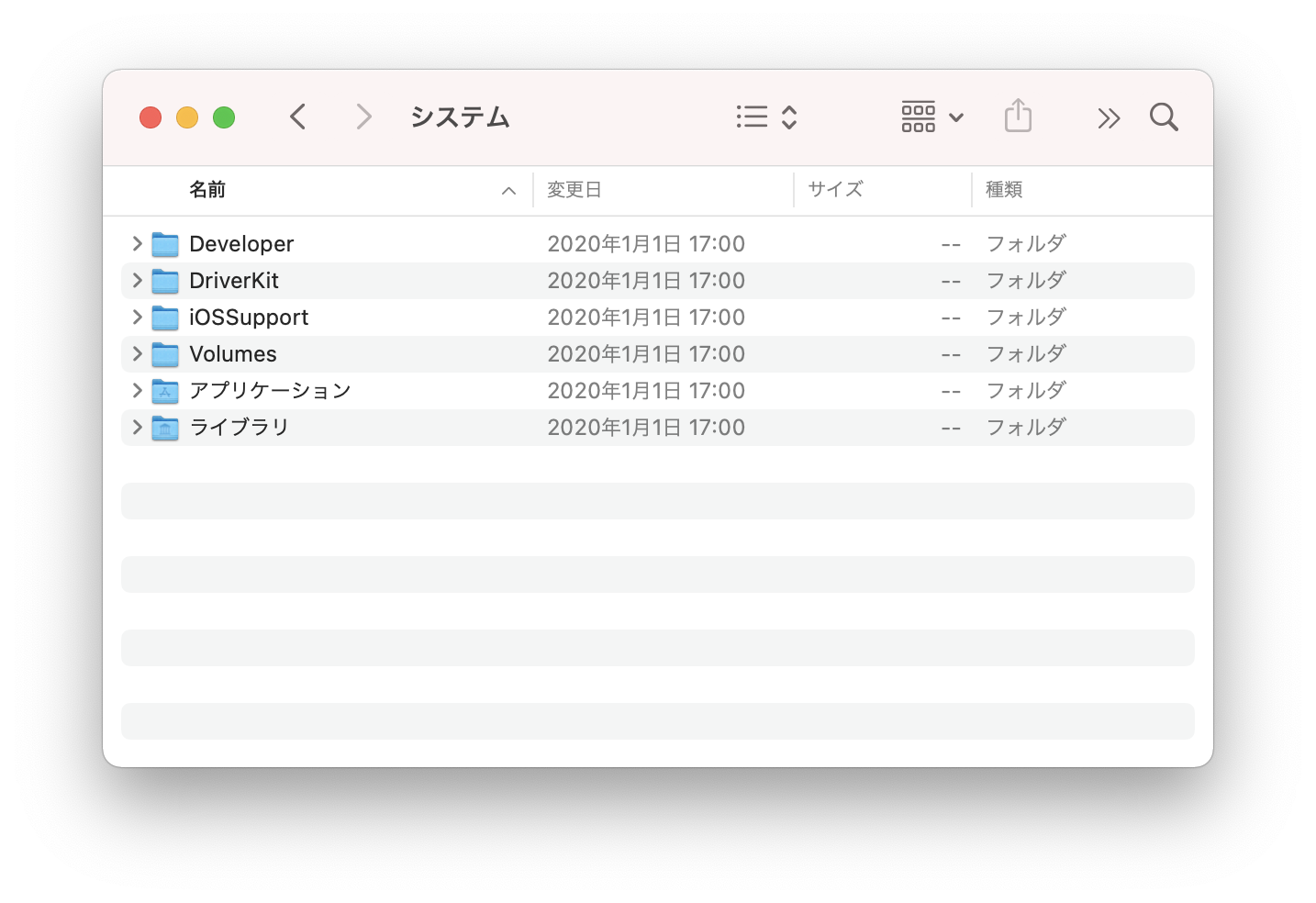Click the 種類 column header

pyautogui.click(x=1005, y=189)
